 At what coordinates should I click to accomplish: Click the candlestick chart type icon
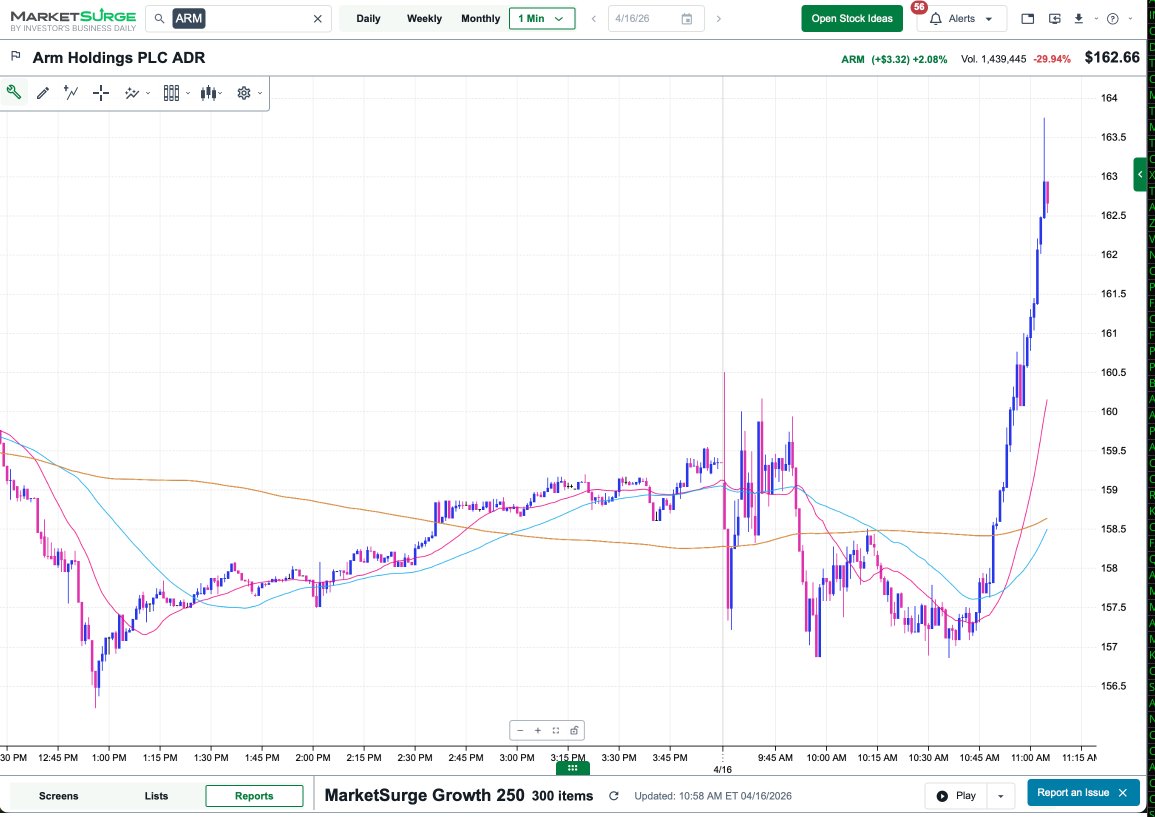[x=209, y=93]
